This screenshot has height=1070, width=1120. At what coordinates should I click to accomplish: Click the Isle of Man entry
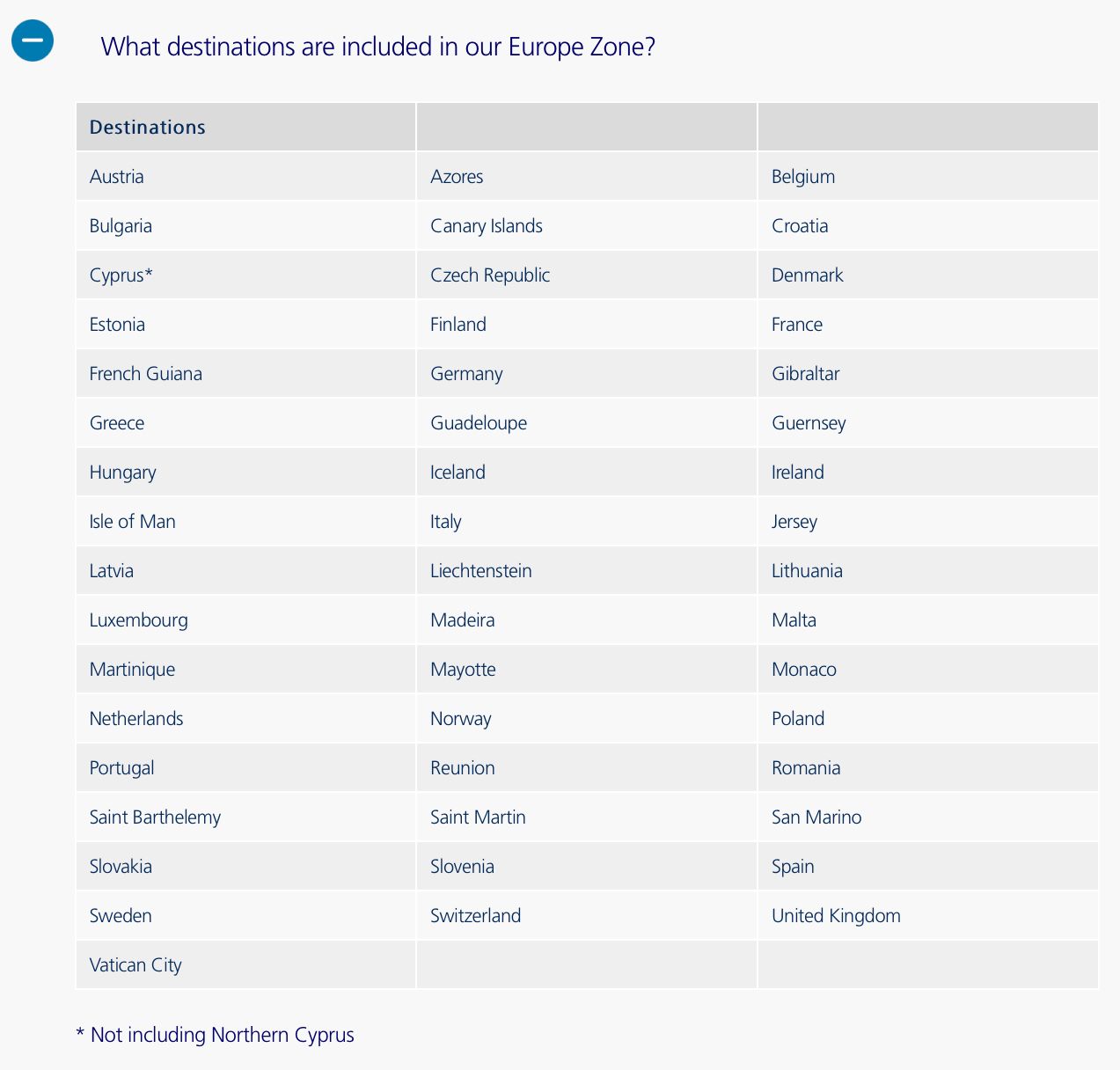coord(133,522)
